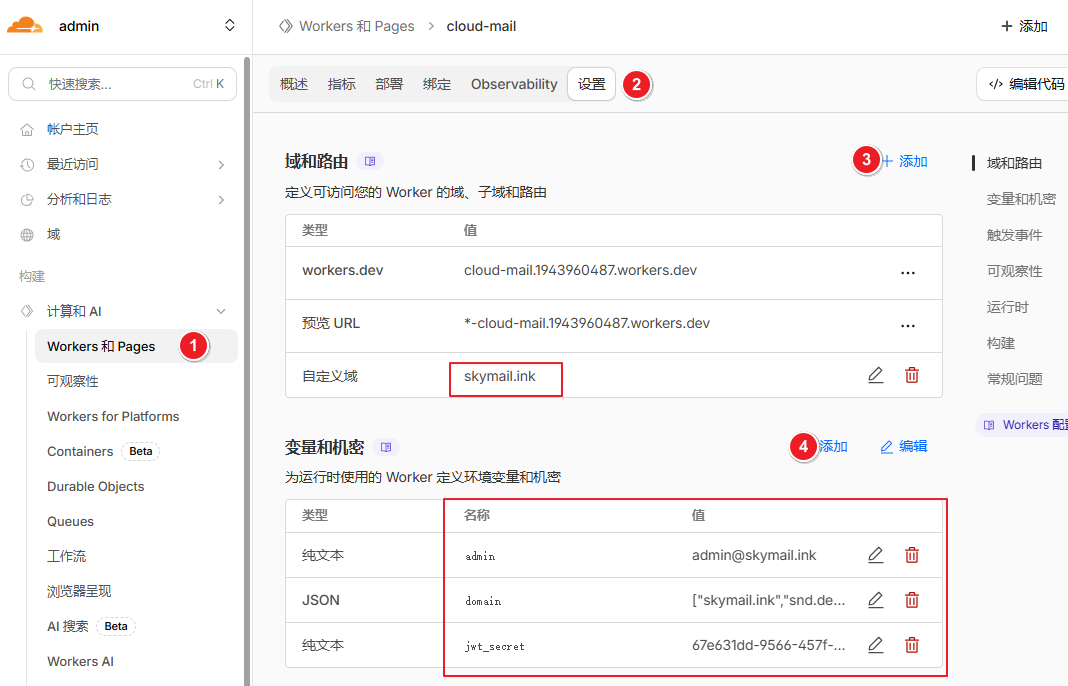Expand the 分析和日志 sidebar section

[x=221, y=199]
